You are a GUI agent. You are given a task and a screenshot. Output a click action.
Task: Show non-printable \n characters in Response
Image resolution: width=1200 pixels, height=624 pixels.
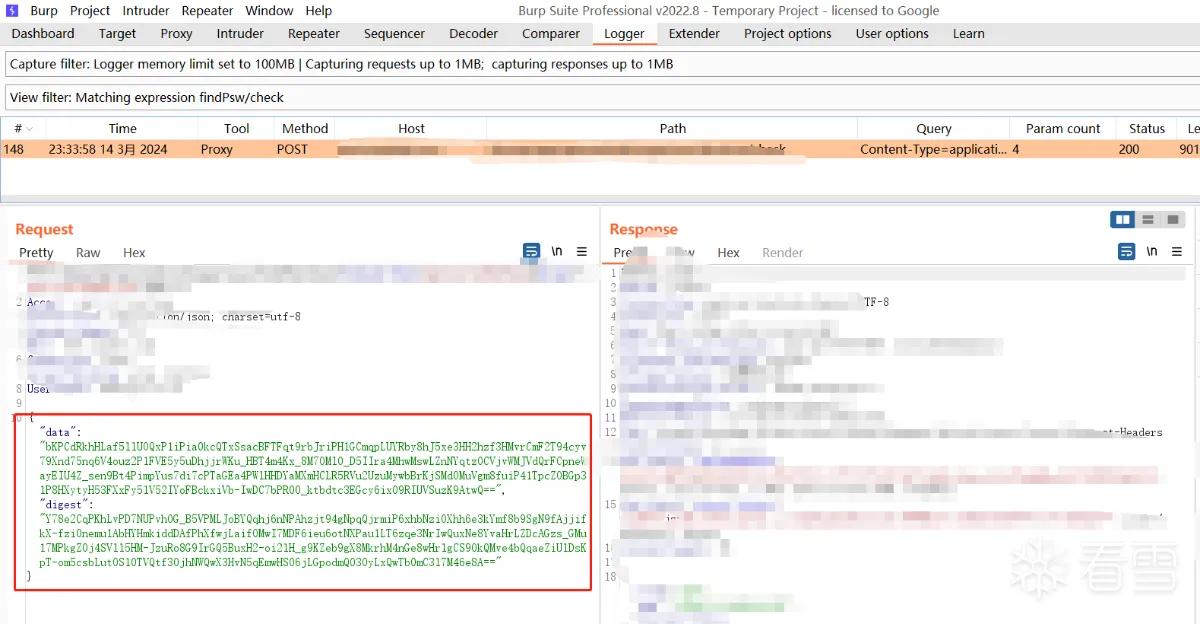[1152, 252]
